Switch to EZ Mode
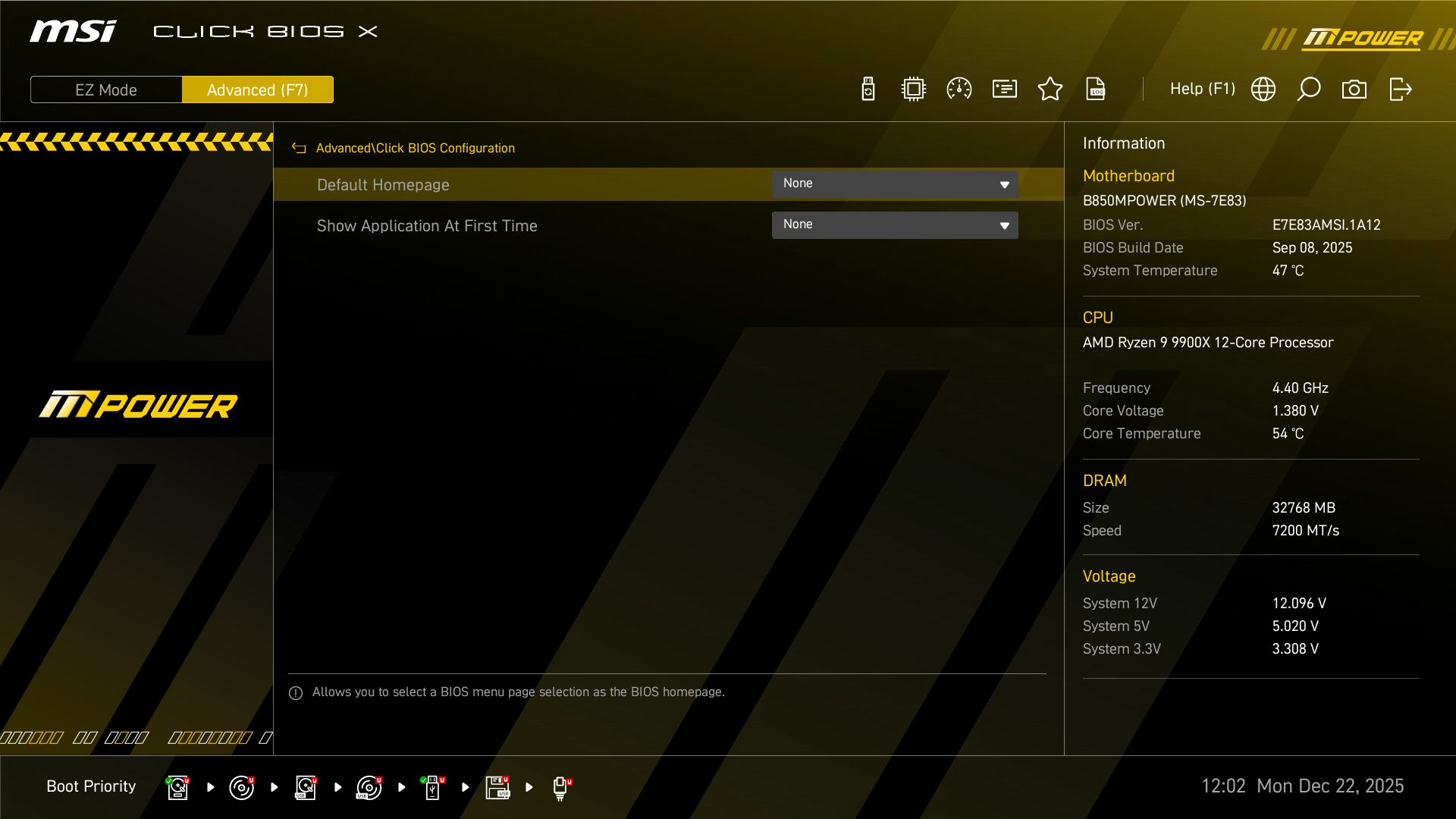 [105, 89]
